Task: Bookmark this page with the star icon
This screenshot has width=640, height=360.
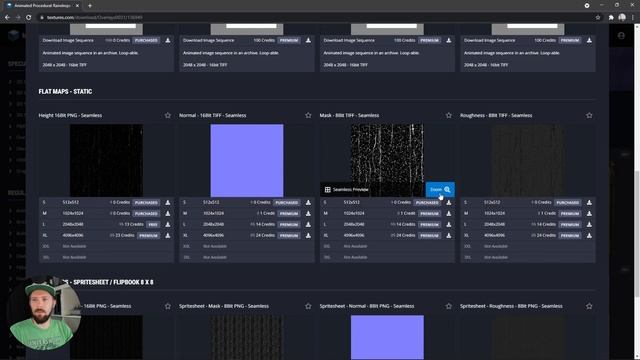Action: pos(598,18)
